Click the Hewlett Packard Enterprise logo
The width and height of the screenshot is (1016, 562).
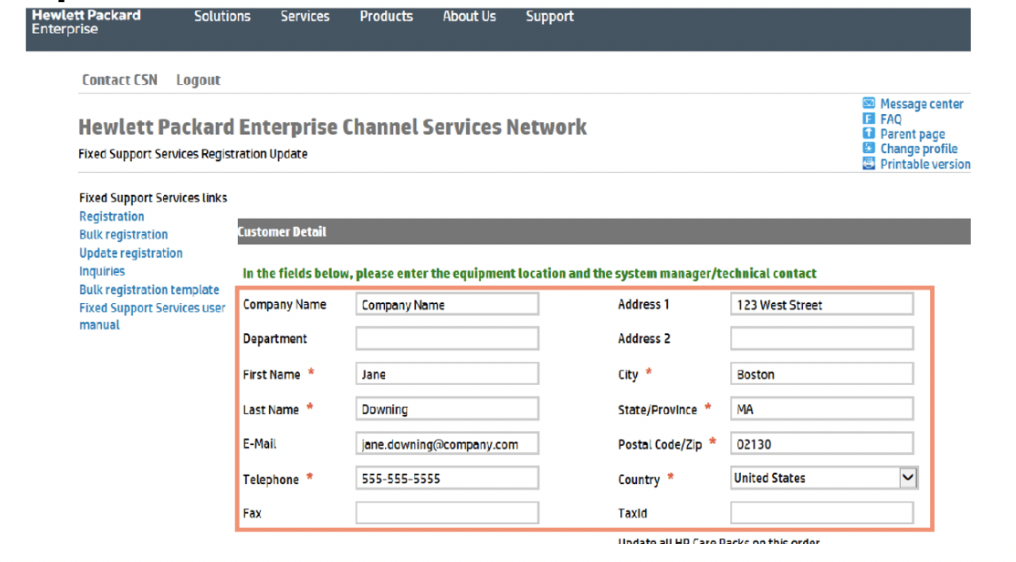point(86,22)
